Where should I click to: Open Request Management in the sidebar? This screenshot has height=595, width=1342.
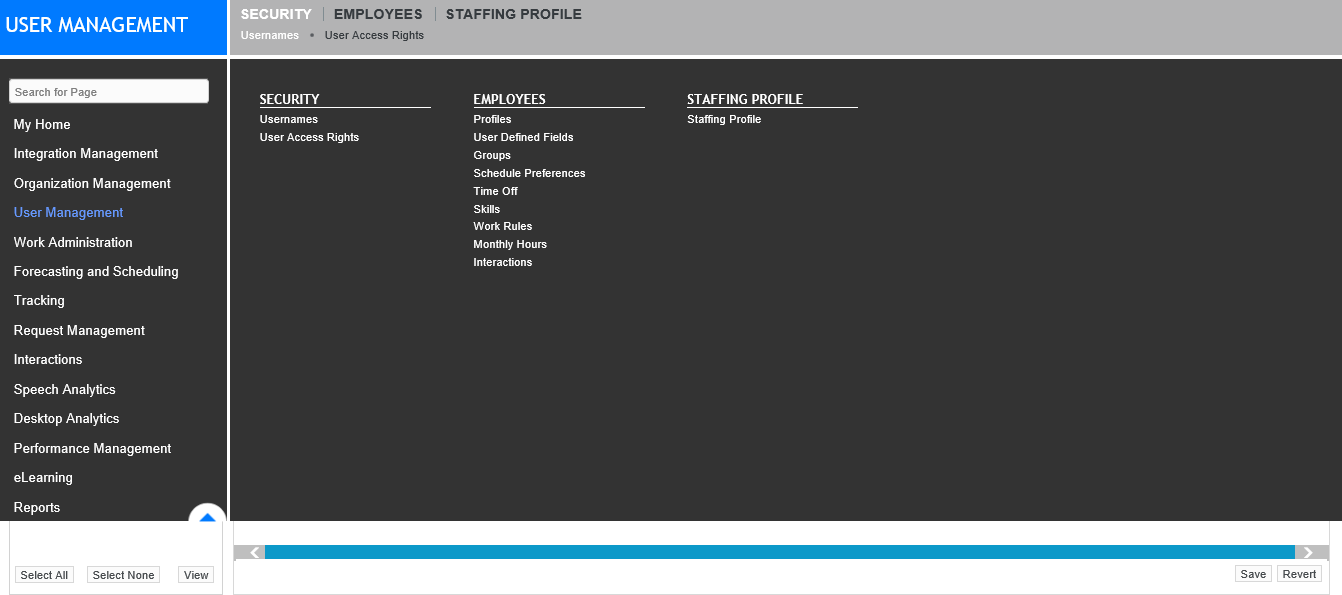[x=79, y=330]
